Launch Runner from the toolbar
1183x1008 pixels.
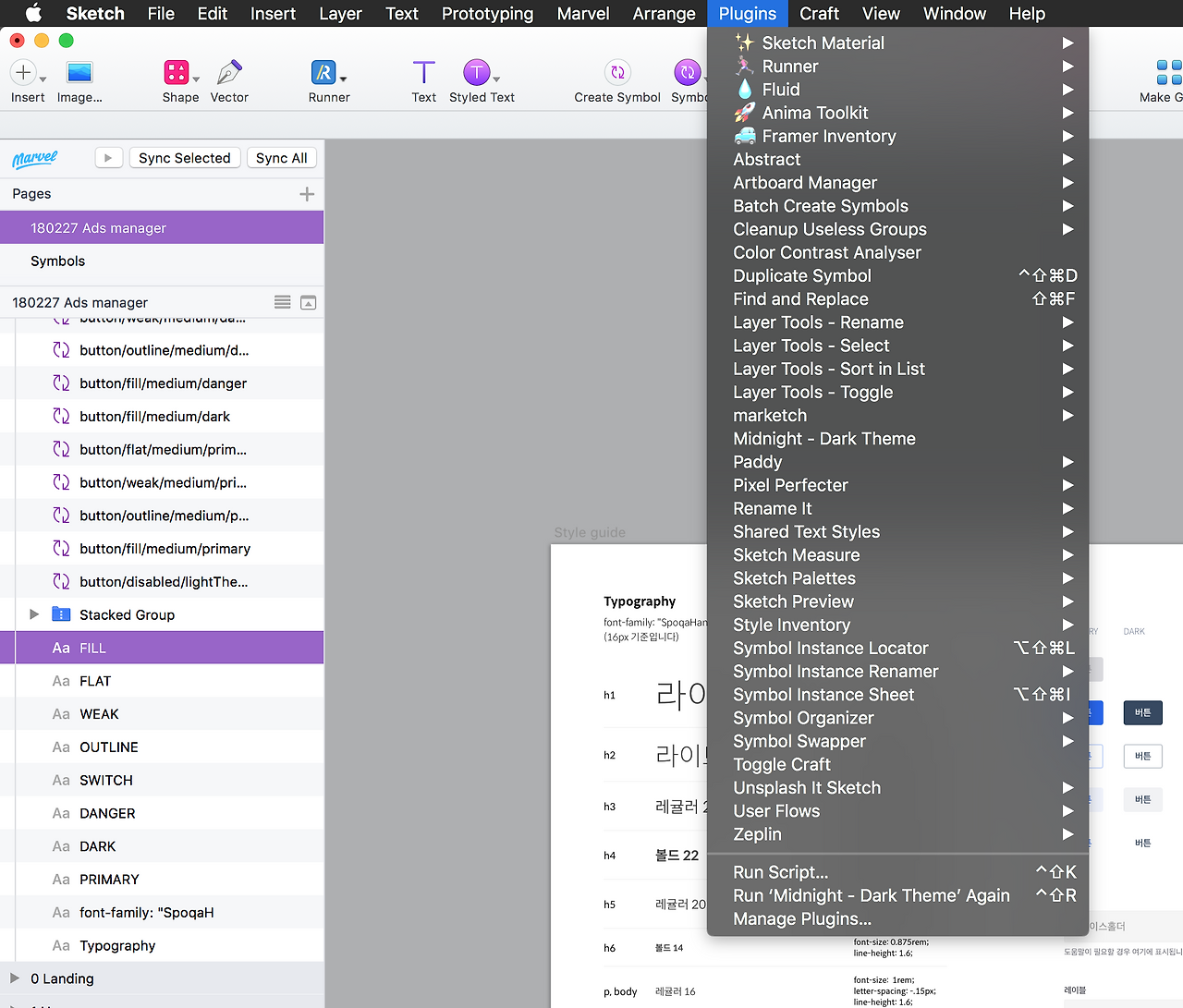pos(325,74)
